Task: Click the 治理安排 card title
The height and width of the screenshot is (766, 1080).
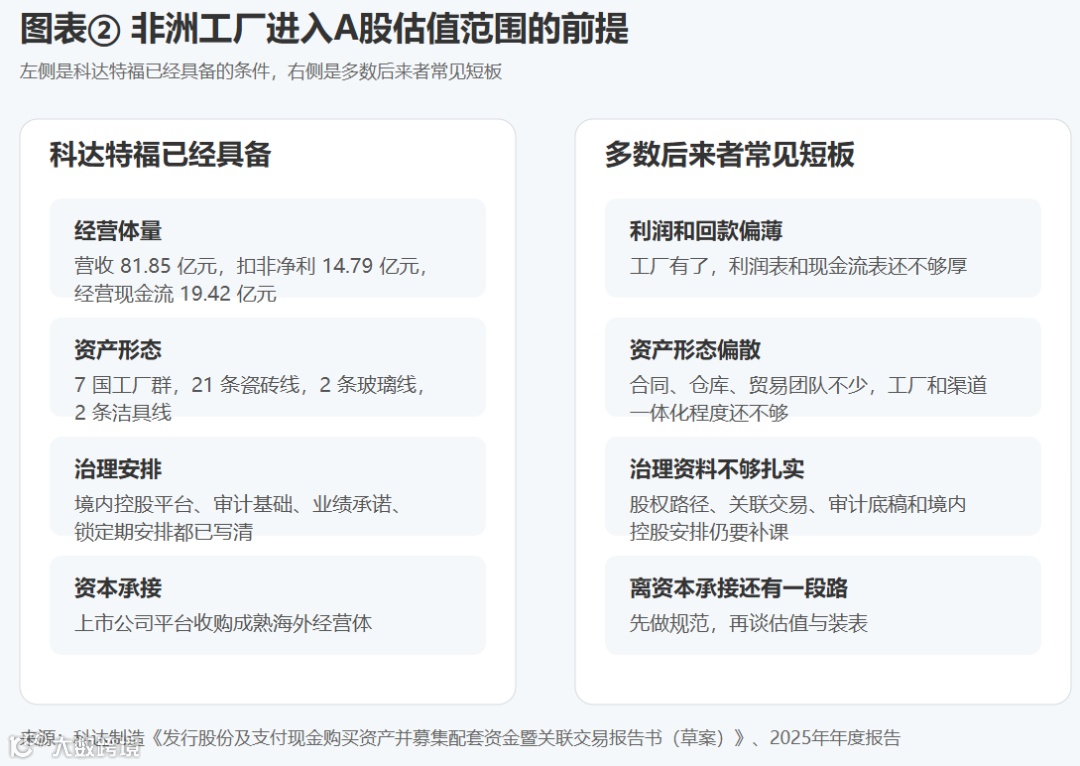Action: click(118, 469)
